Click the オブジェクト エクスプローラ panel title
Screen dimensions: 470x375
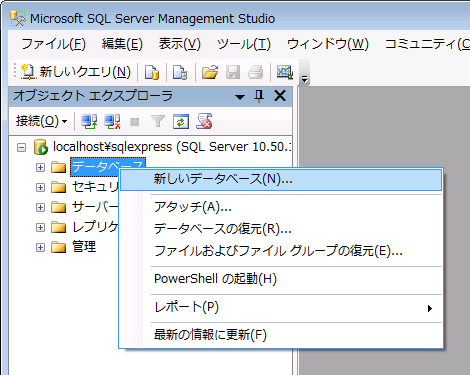tap(93, 96)
